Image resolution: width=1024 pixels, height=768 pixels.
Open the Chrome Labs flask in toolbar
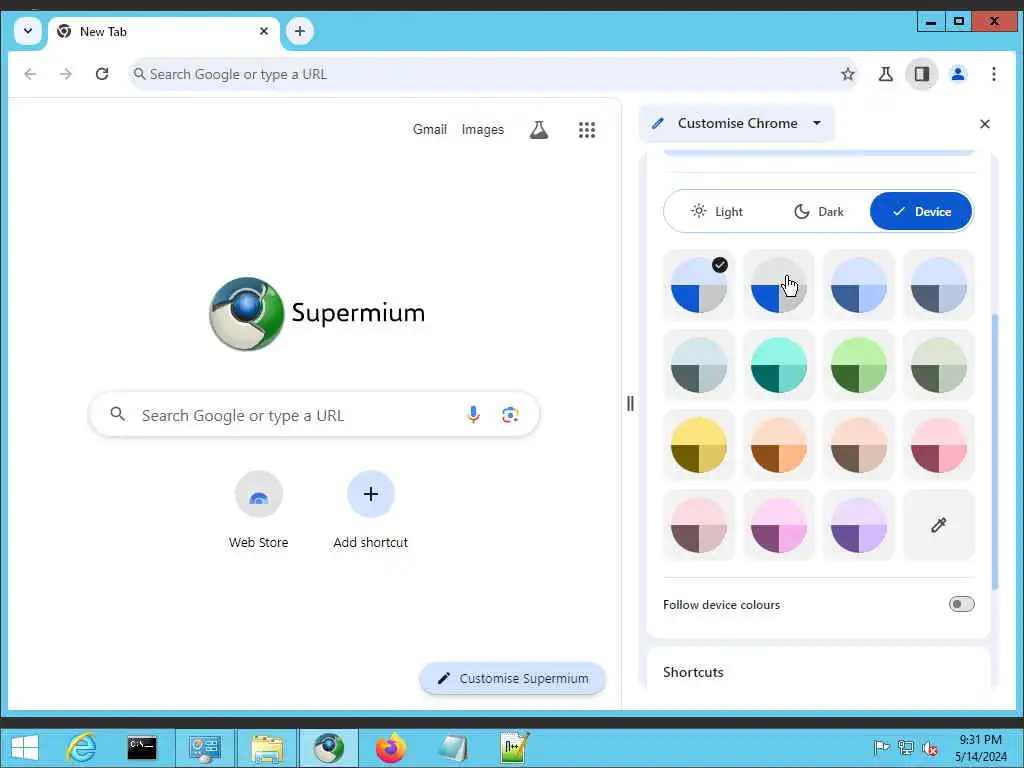(886, 74)
